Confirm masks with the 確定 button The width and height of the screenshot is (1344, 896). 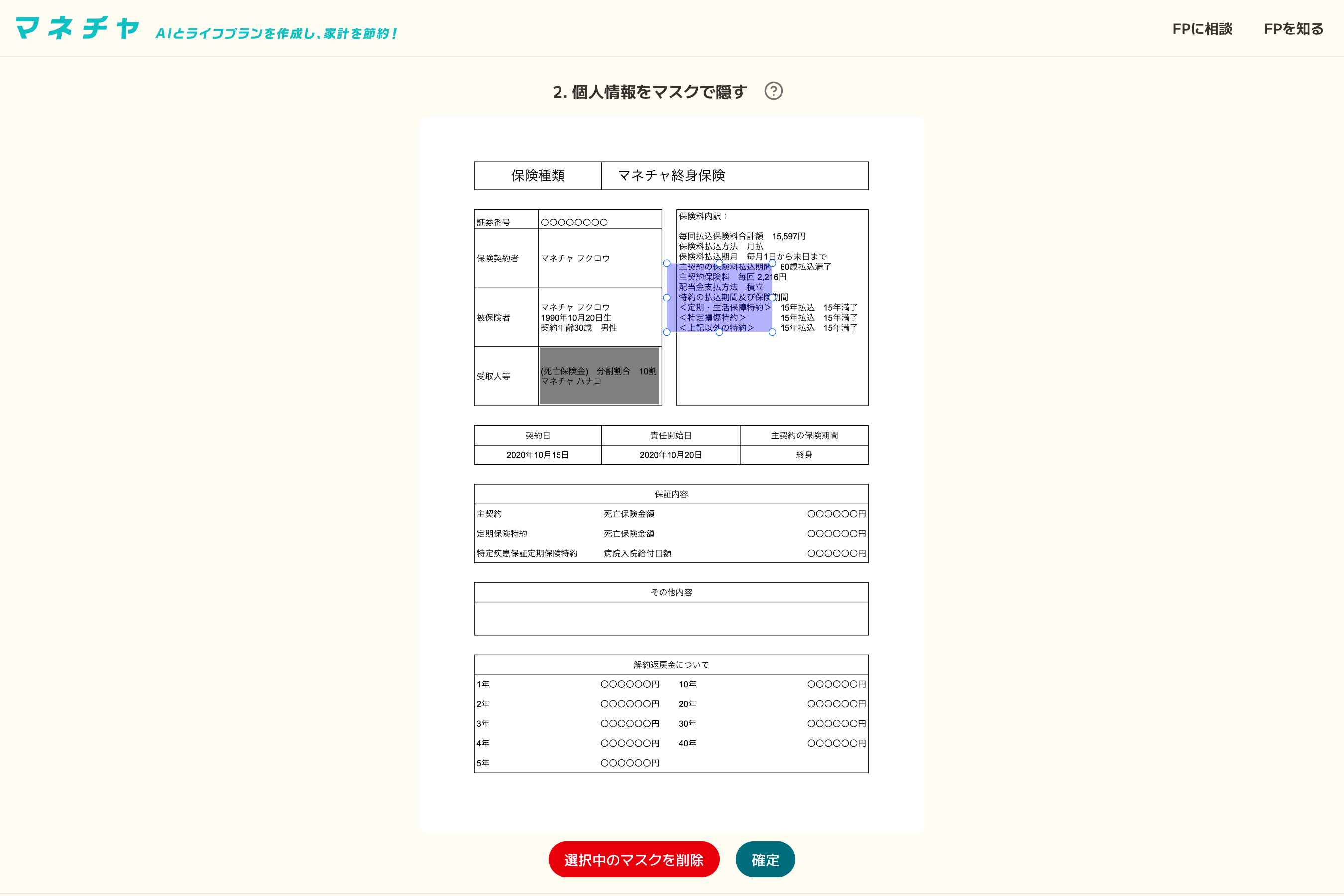[765, 859]
